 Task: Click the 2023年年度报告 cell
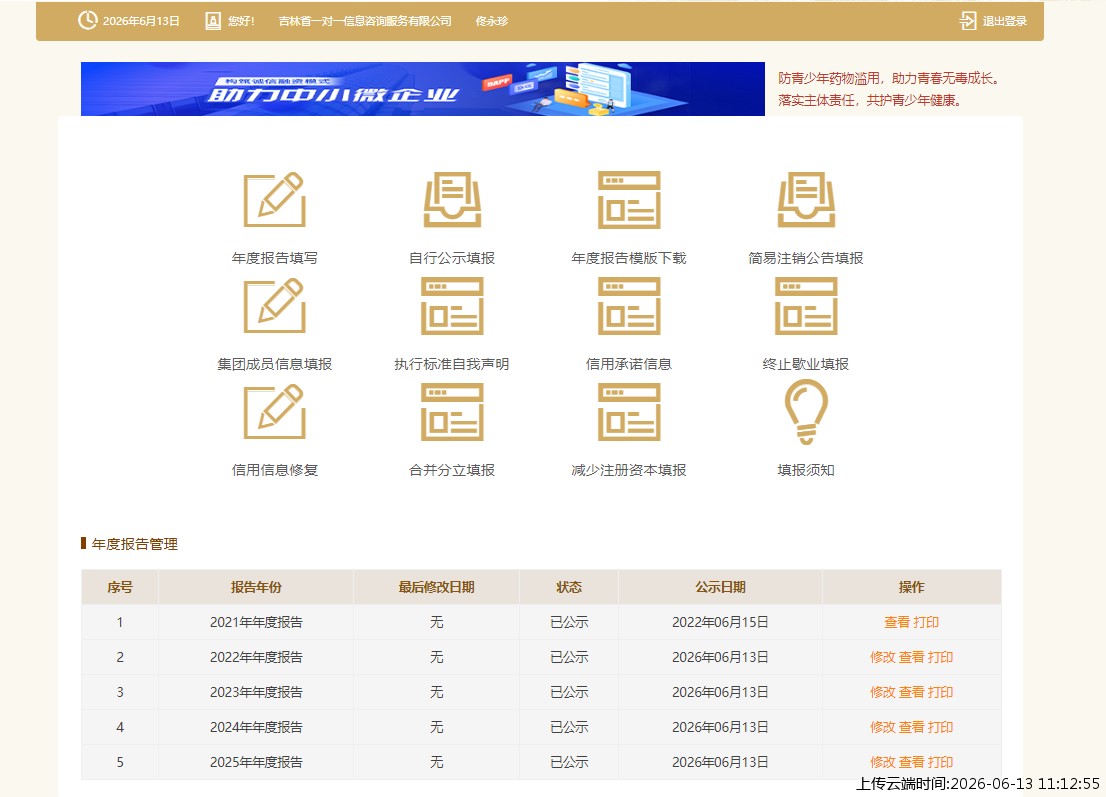coord(256,692)
